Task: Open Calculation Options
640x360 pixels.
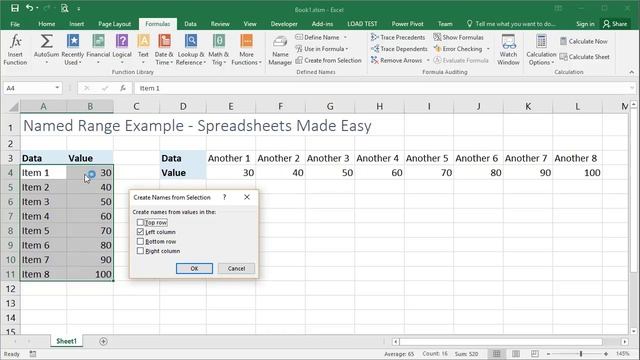Action: (541, 49)
